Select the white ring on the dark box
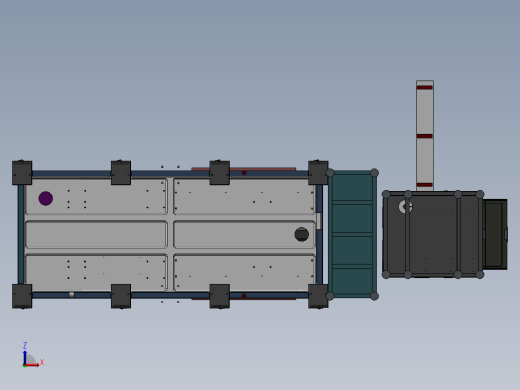The height and width of the screenshot is (390, 520). point(405,207)
